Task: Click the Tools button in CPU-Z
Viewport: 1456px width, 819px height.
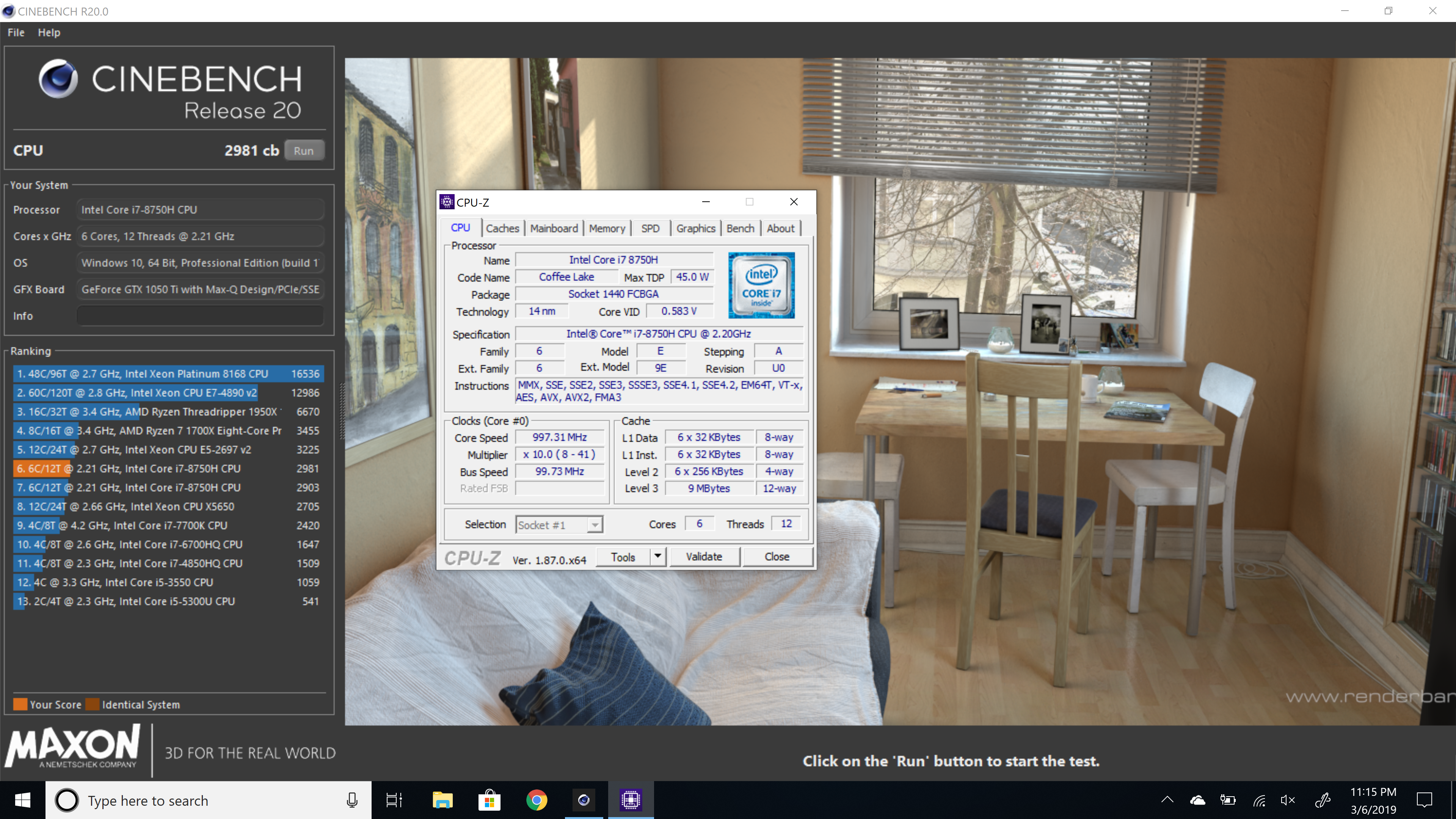Action: click(x=623, y=557)
